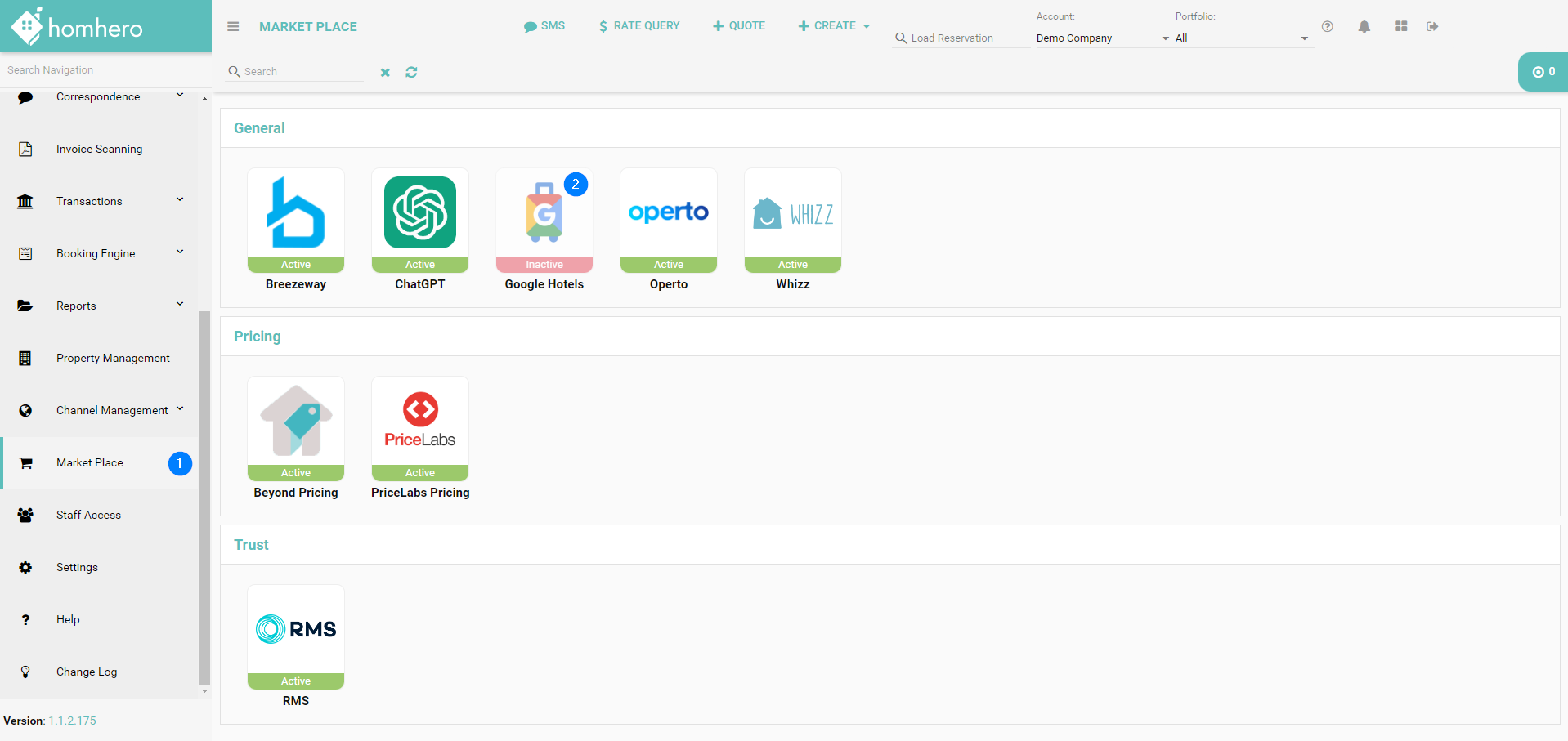Open the grid apps icon in header
Image resolution: width=1568 pixels, height=741 pixels.
pos(1400,27)
